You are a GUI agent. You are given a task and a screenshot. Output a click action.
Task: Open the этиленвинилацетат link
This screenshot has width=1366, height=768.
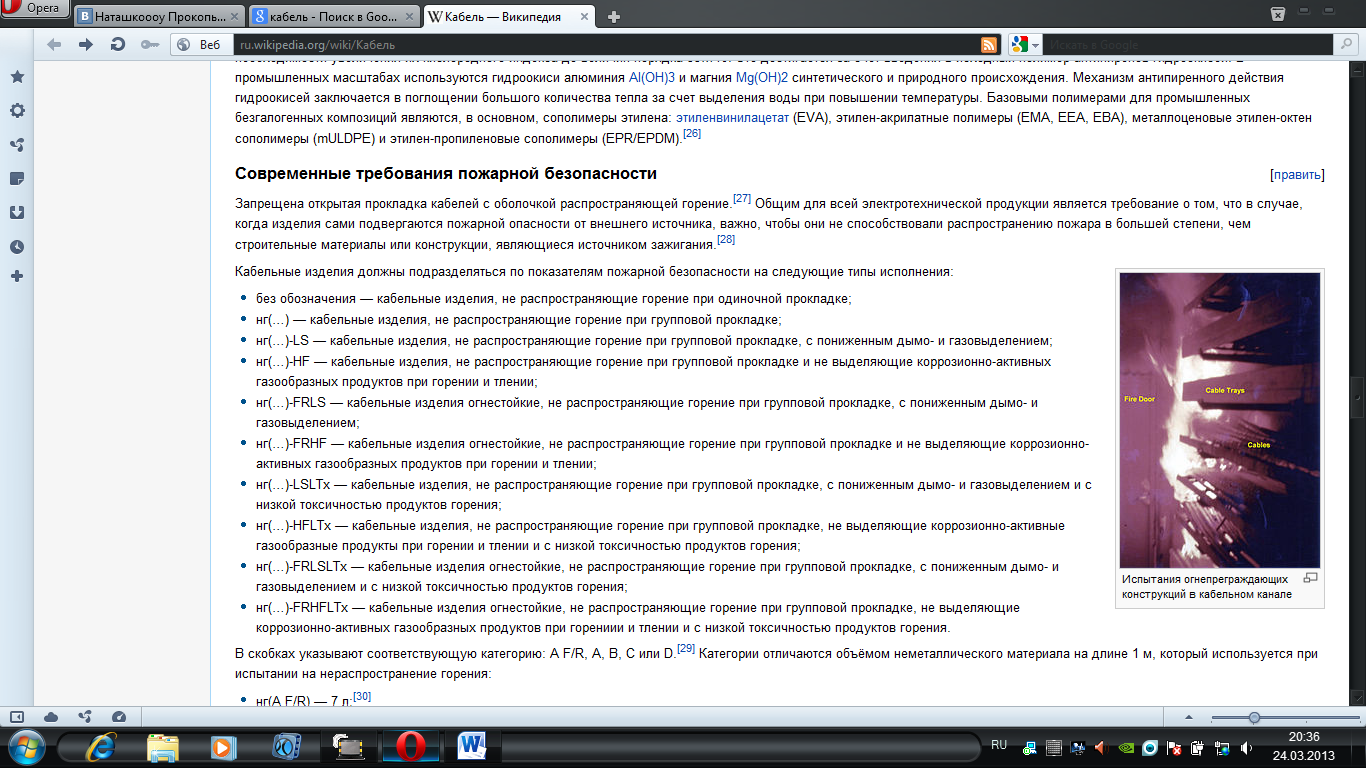click(x=733, y=118)
